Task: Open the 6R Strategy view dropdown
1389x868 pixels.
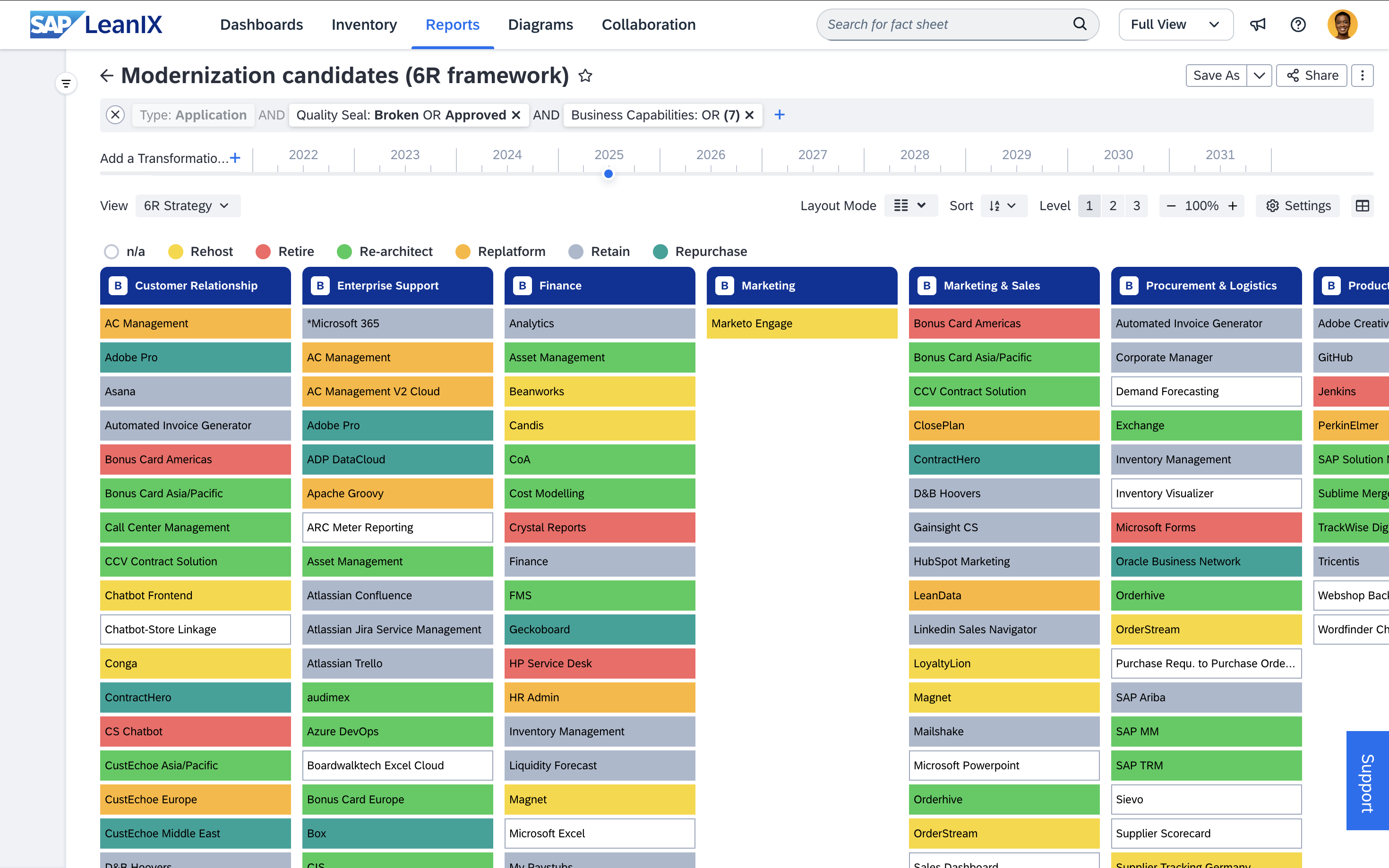Action: tap(187, 205)
